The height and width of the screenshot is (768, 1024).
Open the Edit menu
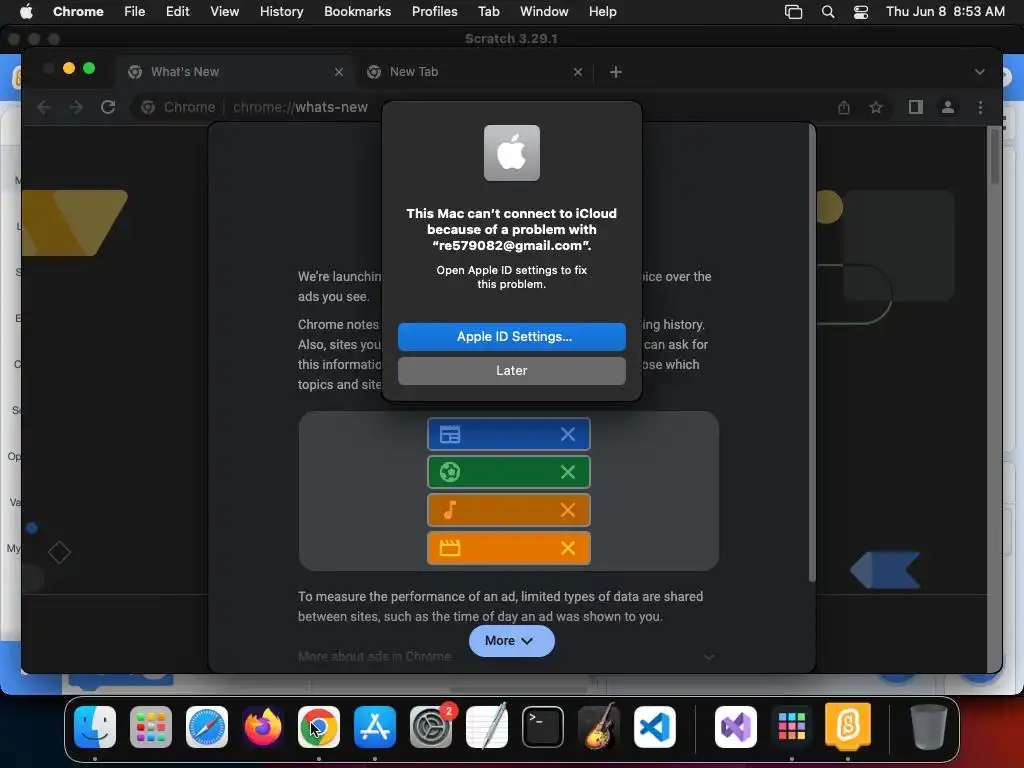click(178, 12)
